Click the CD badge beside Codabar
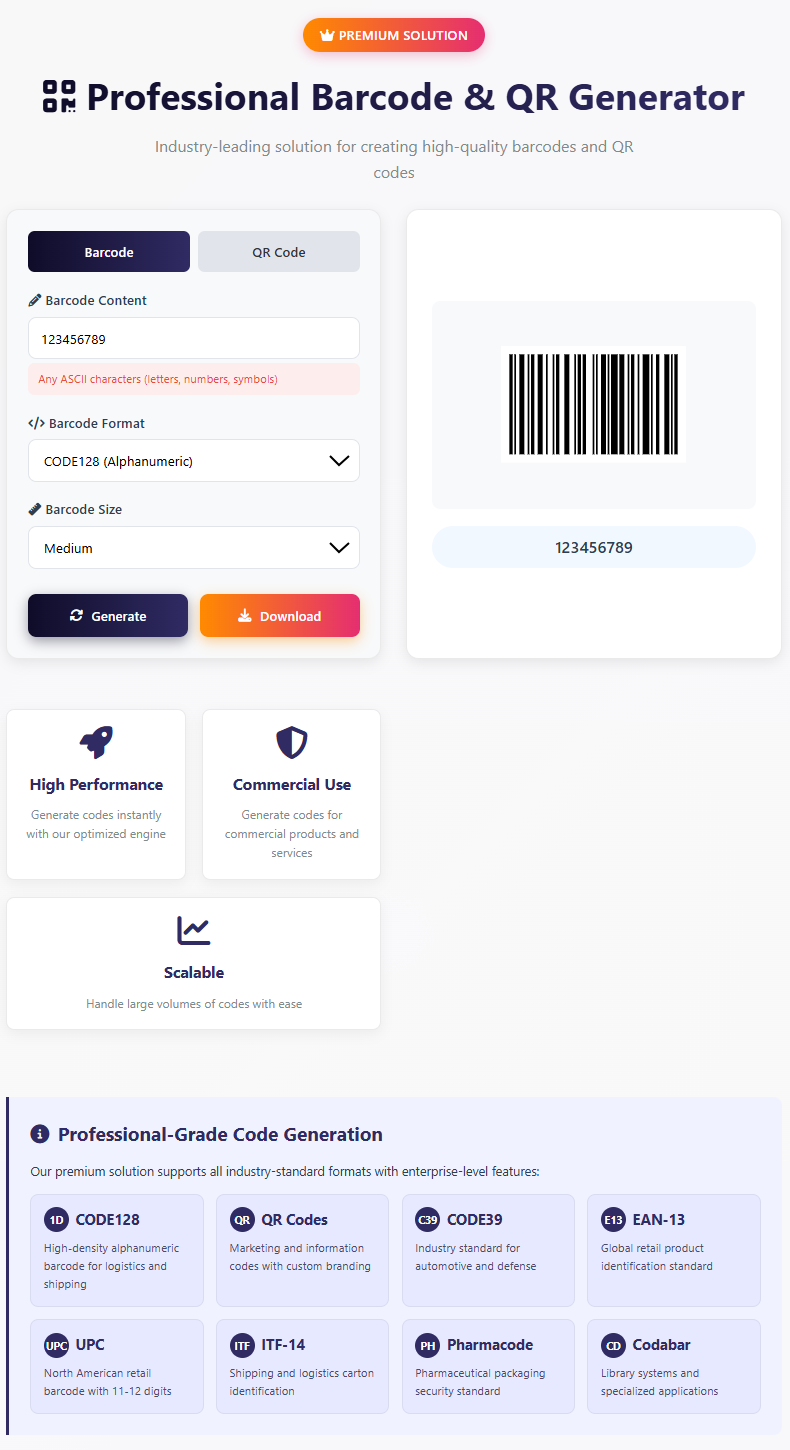The image size is (790, 1450). [x=614, y=1345]
